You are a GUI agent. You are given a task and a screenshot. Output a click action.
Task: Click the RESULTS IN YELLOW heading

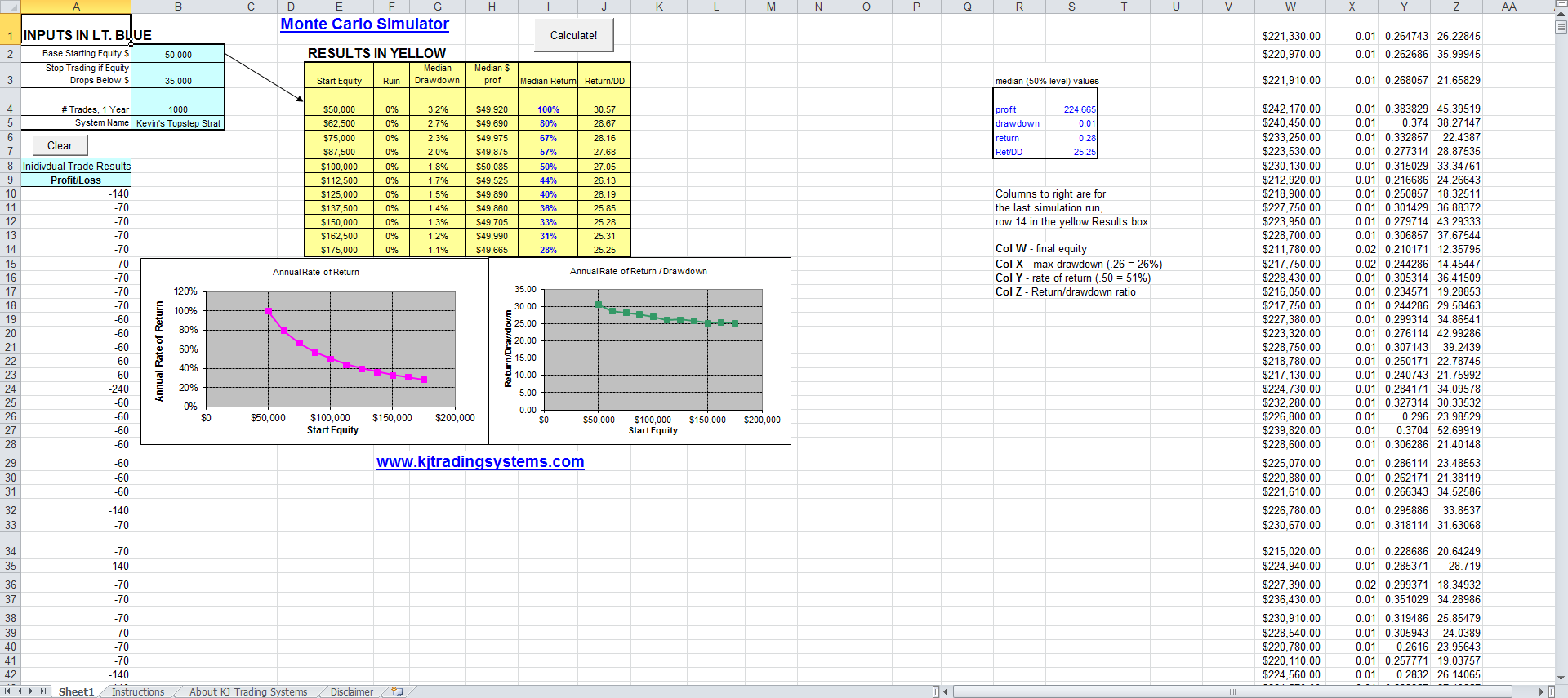376,53
